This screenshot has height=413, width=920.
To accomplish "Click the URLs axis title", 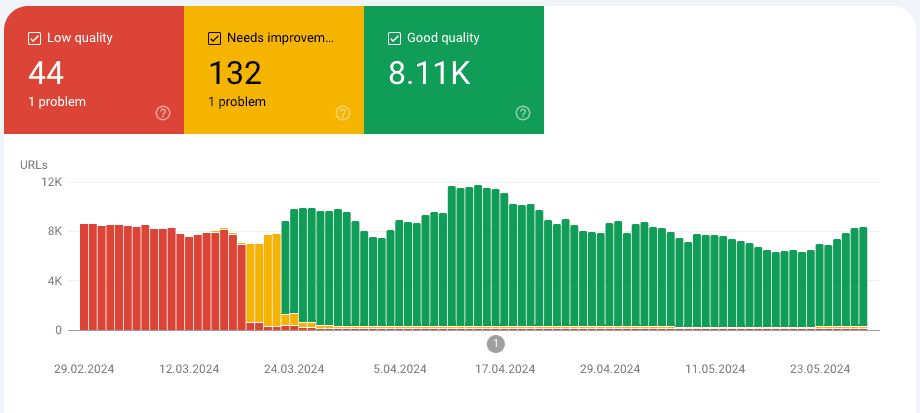I will [34, 164].
